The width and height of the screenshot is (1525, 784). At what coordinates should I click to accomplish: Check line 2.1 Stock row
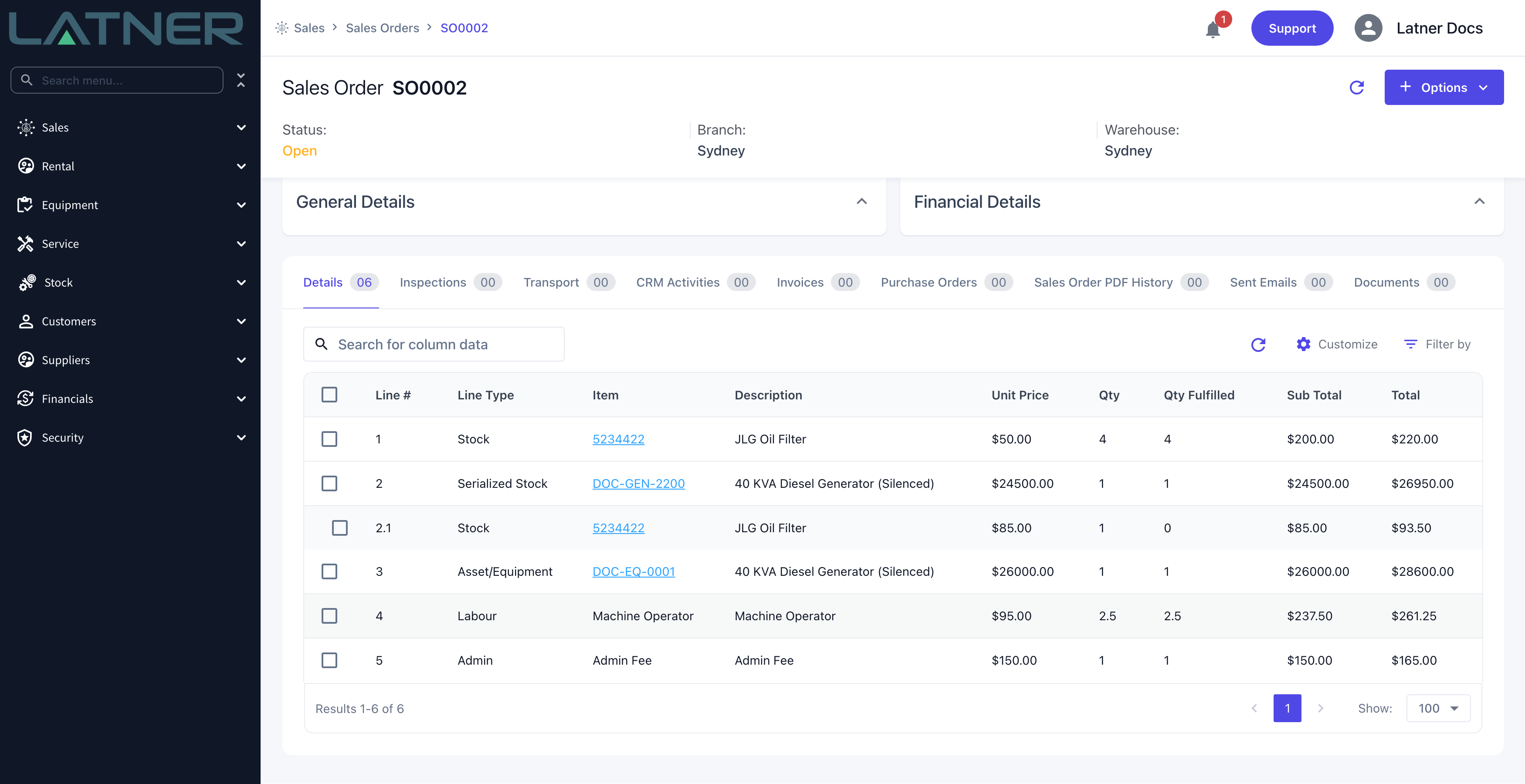pyautogui.click(x=340, y=528)
